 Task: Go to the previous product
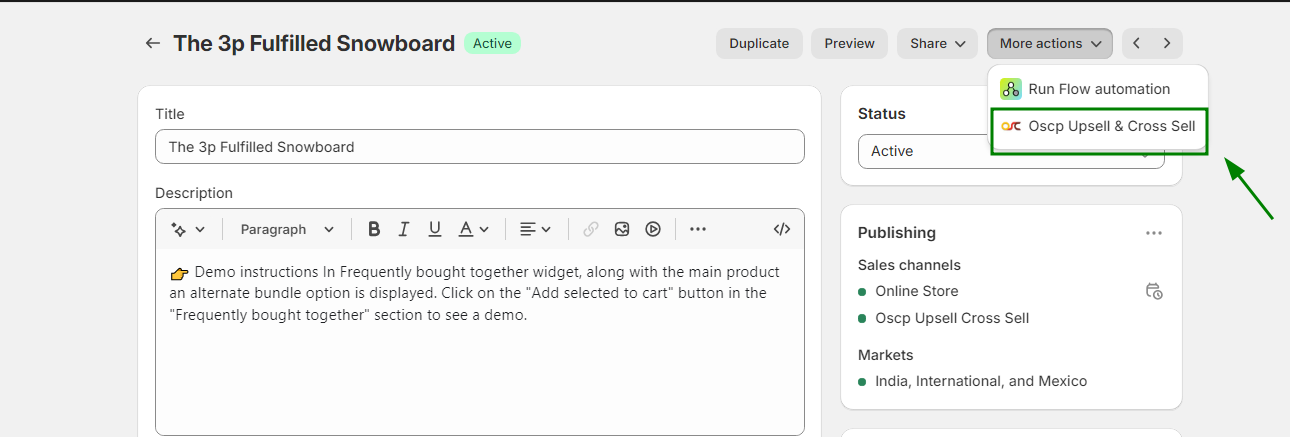point(1137,43)
